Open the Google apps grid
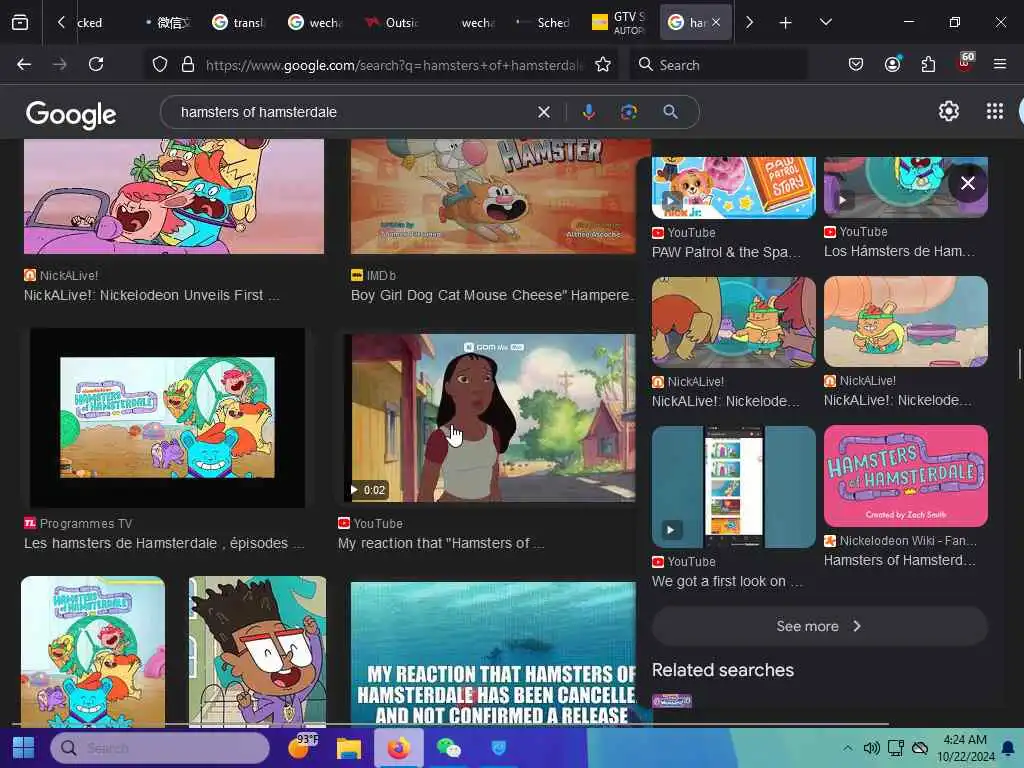This screenshot has height=768, width=1024. pos(994,112)
